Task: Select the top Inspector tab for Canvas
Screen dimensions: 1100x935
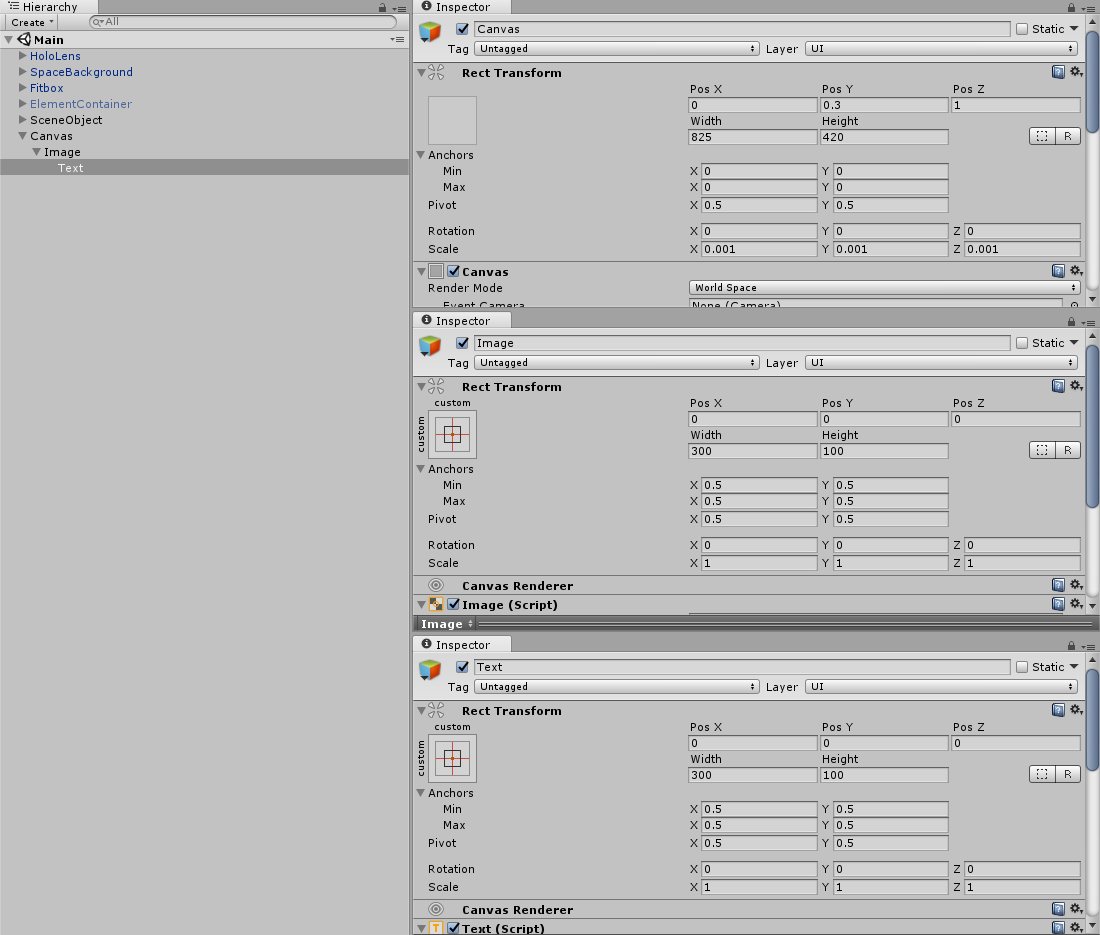Action: point(462,7)
